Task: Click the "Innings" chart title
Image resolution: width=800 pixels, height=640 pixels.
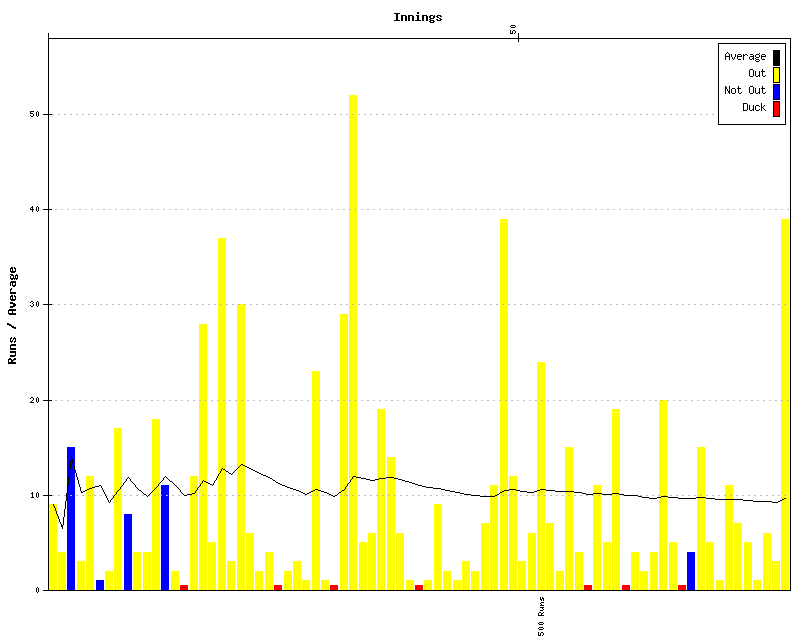Action: tap(417, 17)
